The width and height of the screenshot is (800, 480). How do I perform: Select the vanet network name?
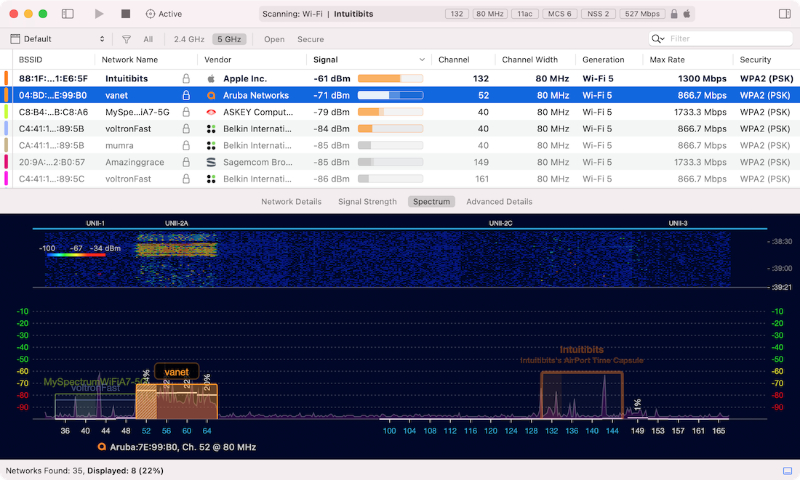point(116,95)
